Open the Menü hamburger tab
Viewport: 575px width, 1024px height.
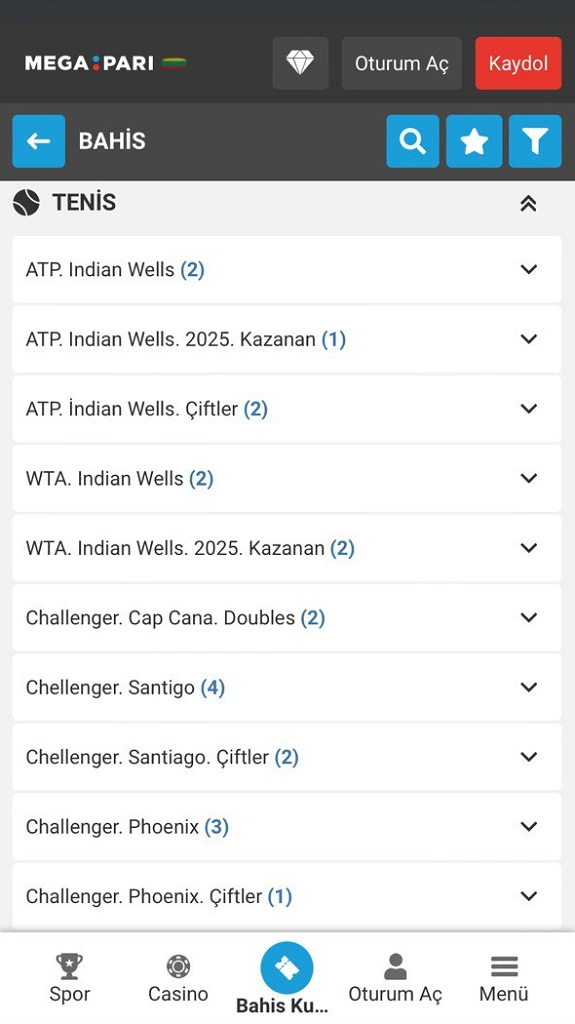pos(504,978)
